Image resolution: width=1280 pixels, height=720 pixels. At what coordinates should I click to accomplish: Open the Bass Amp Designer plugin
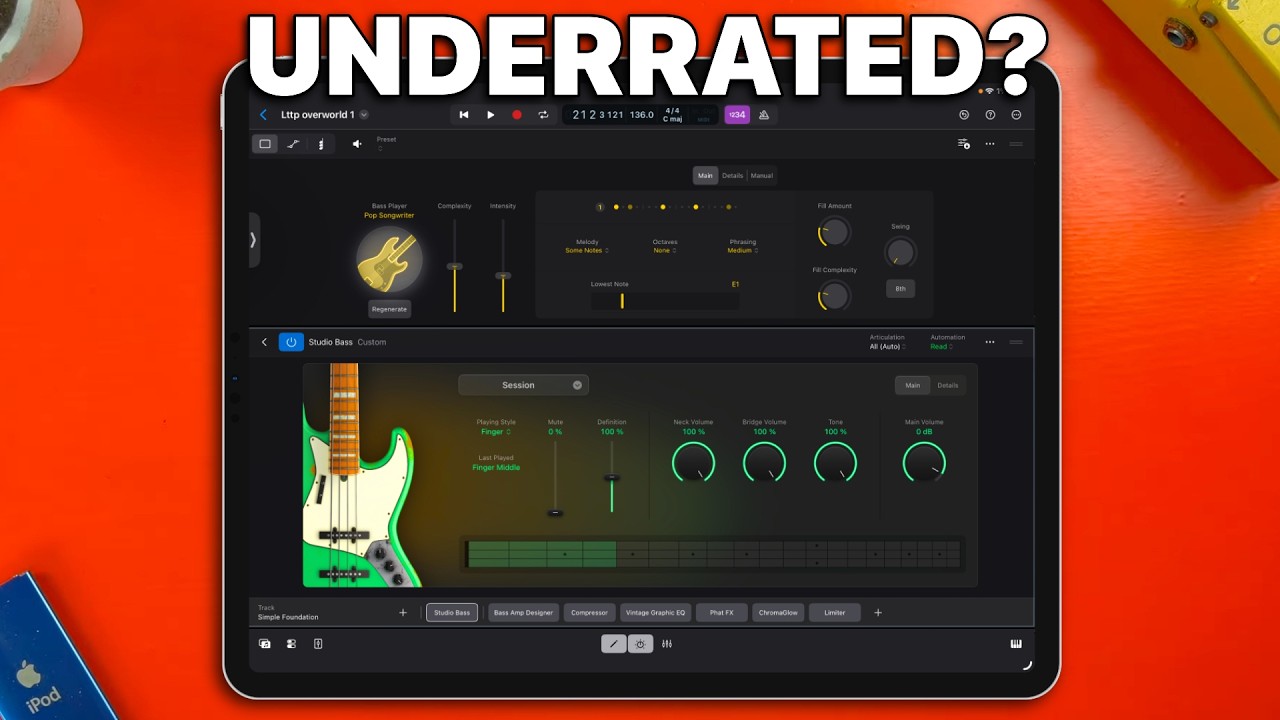click(x=523, y=612)
